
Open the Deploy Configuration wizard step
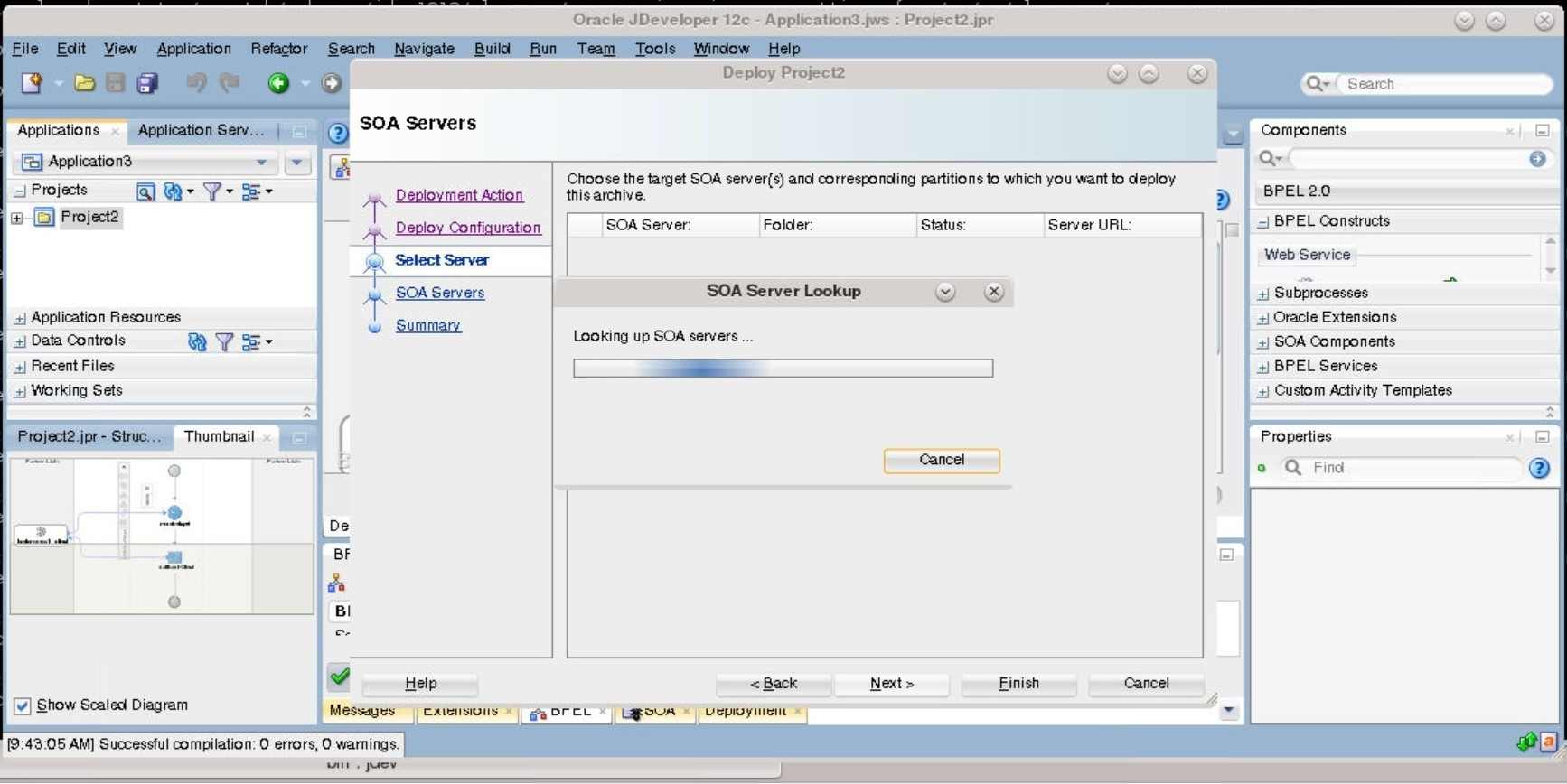468,228
